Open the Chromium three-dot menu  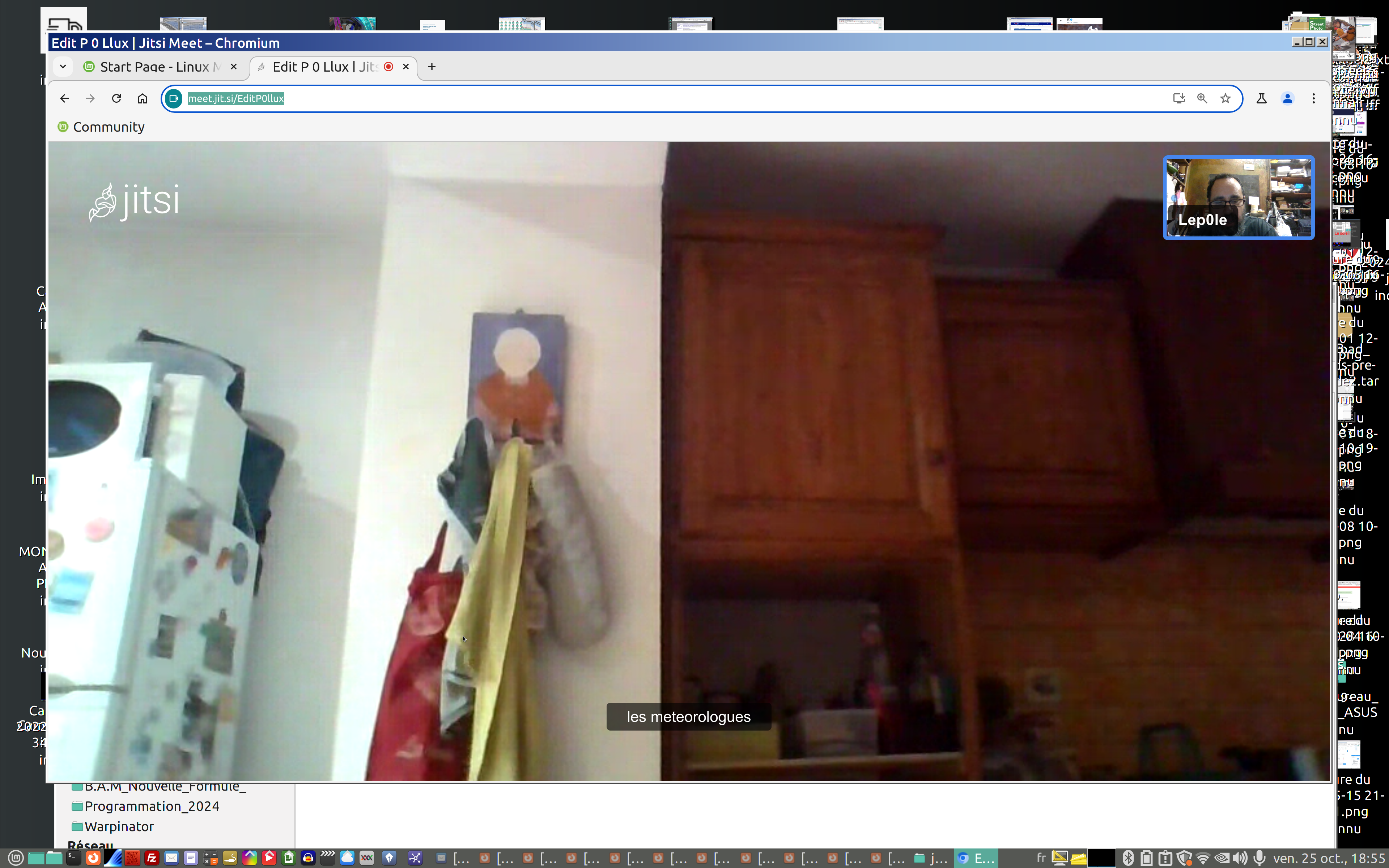click(1313, 99)
